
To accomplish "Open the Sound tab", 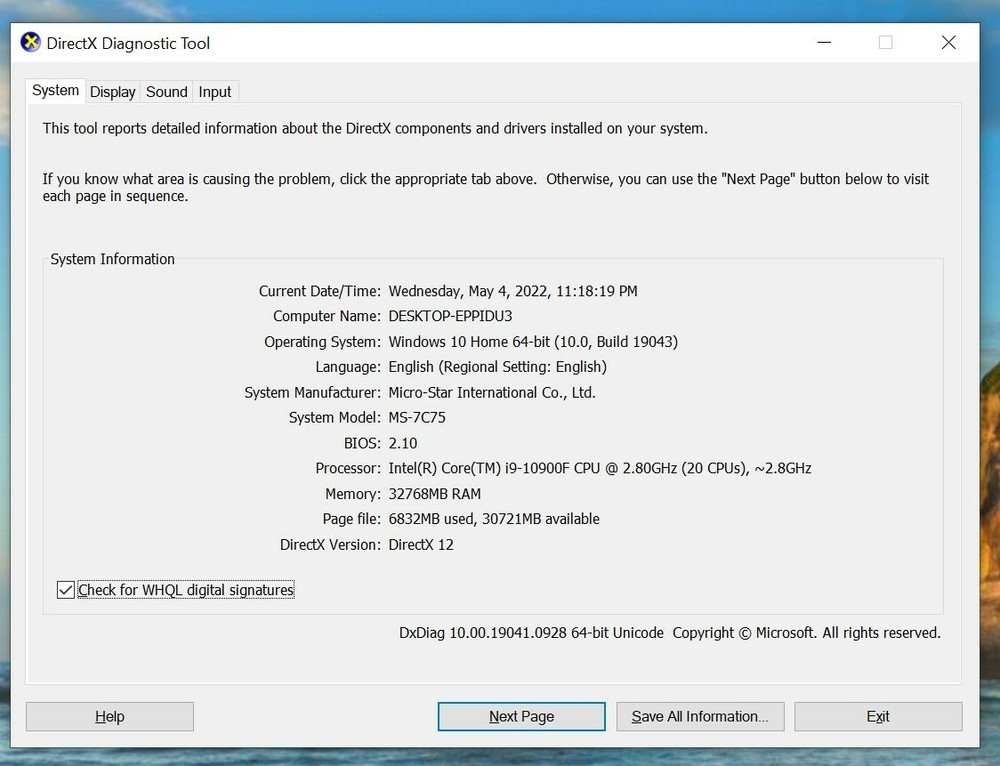I will (166, 92).
